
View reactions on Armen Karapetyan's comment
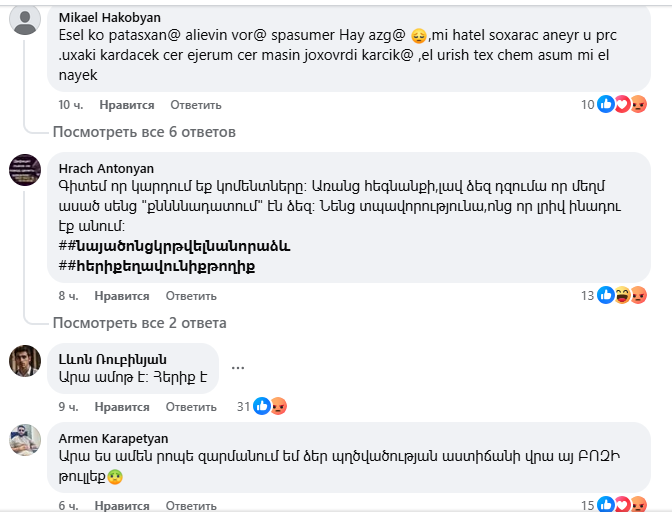[622, 505]
